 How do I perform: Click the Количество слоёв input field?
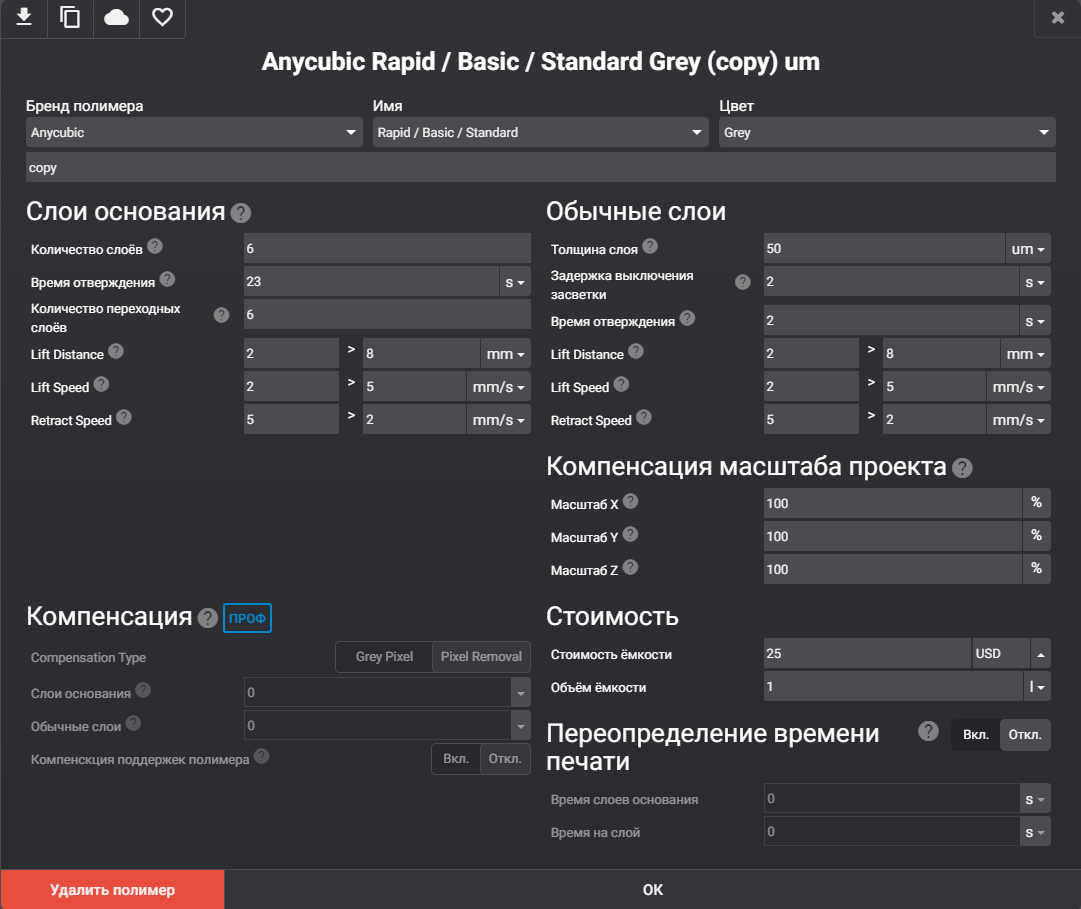(x=386, y=249)
